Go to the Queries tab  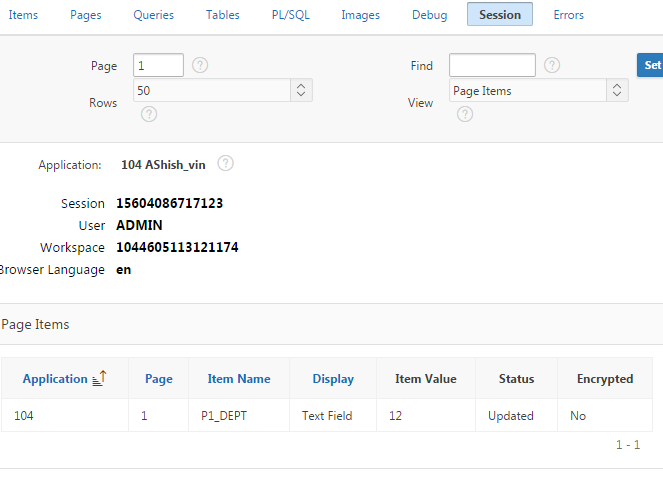(153, 15)
